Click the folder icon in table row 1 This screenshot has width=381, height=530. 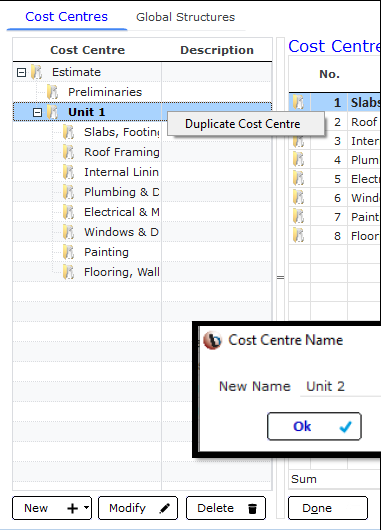point(299,102)
